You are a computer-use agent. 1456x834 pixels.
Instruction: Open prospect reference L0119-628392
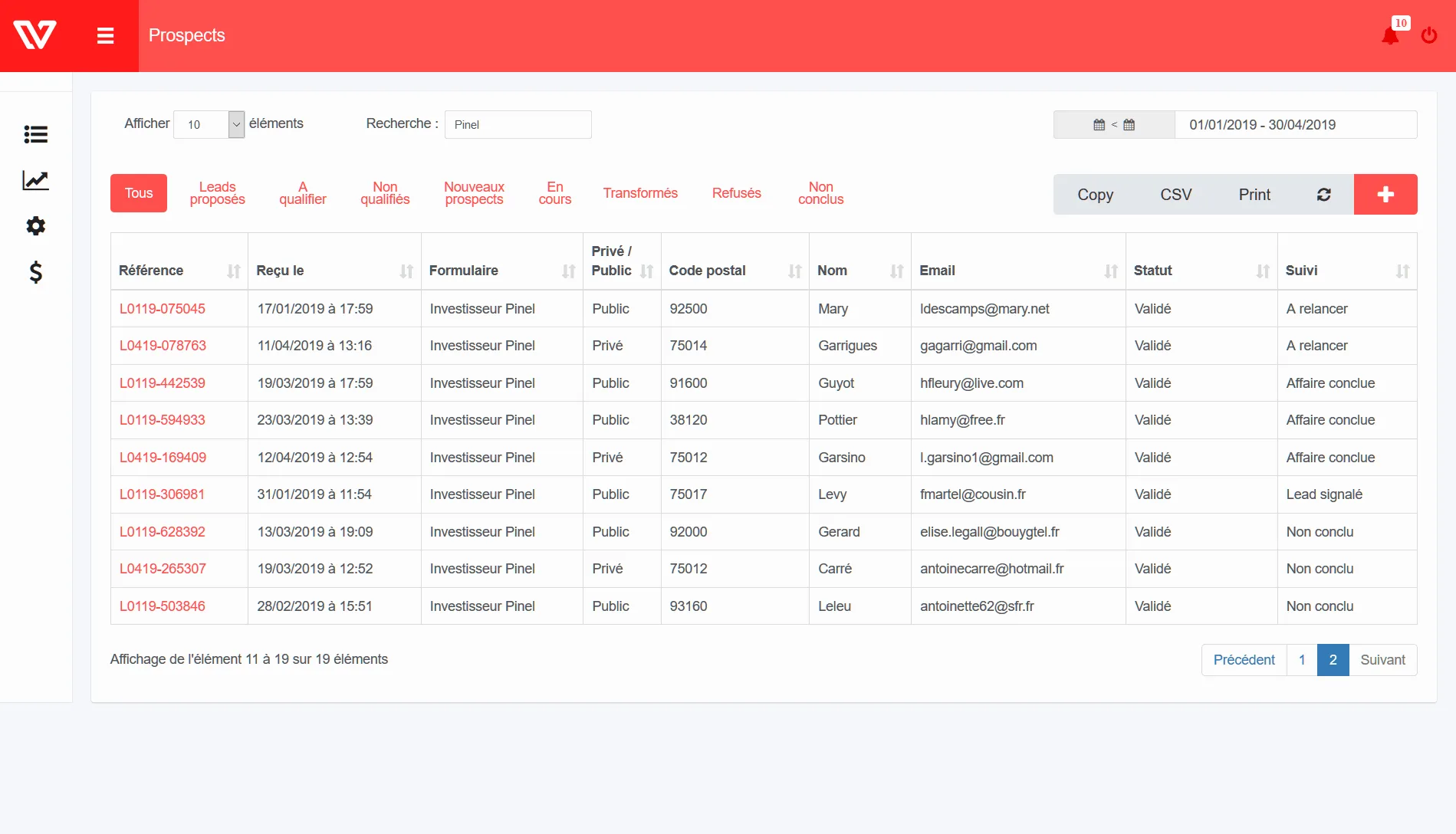click(x=163, y=532)
